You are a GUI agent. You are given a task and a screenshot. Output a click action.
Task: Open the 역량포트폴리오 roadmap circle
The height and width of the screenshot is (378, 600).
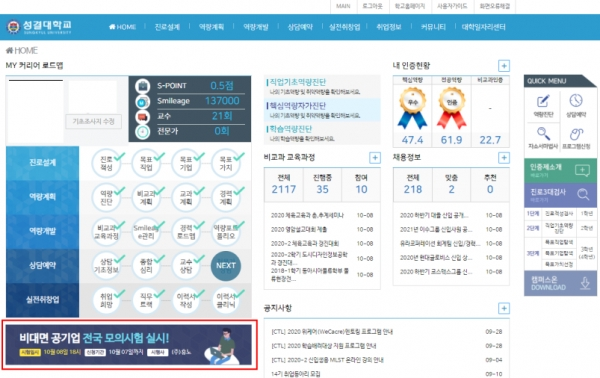point(226,232)
